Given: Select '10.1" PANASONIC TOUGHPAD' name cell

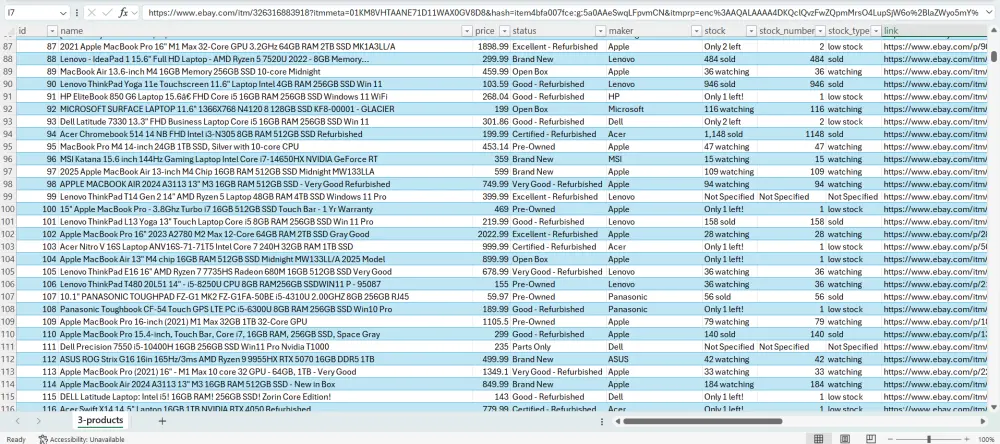Looking at the screenshot, I should click(x=265, y=297).
